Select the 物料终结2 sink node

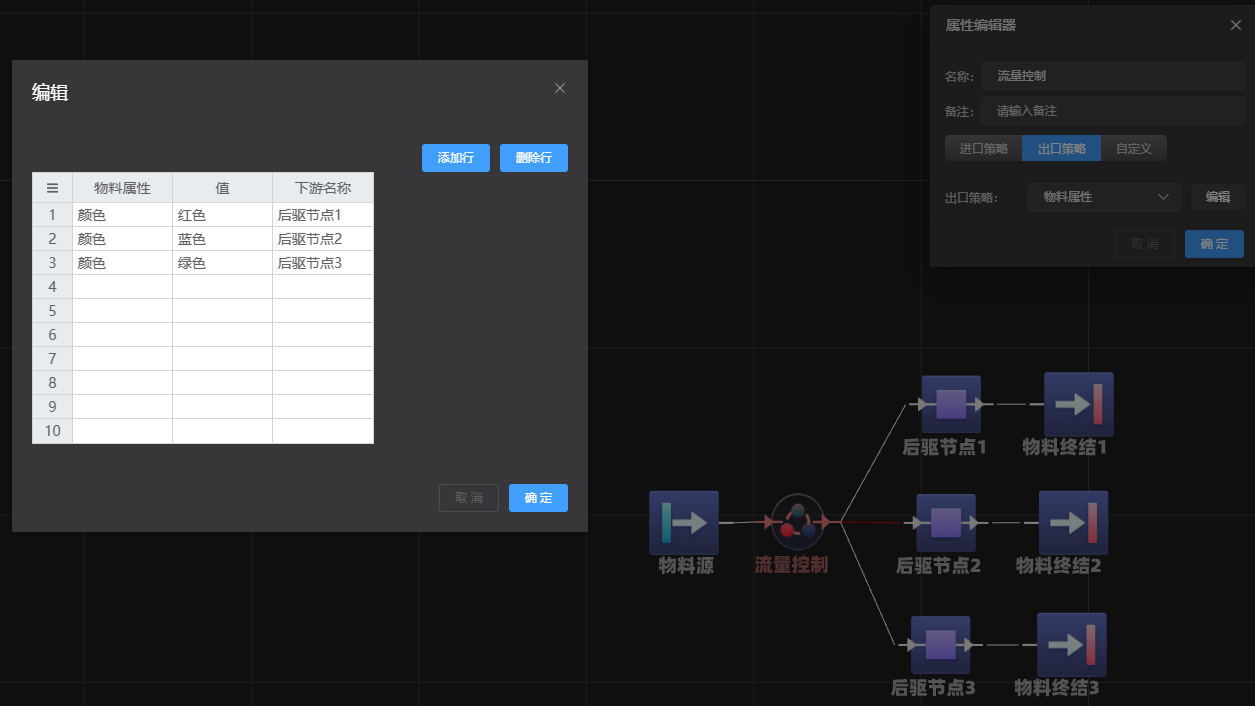pyautogui.click(x=1073, y=522)
